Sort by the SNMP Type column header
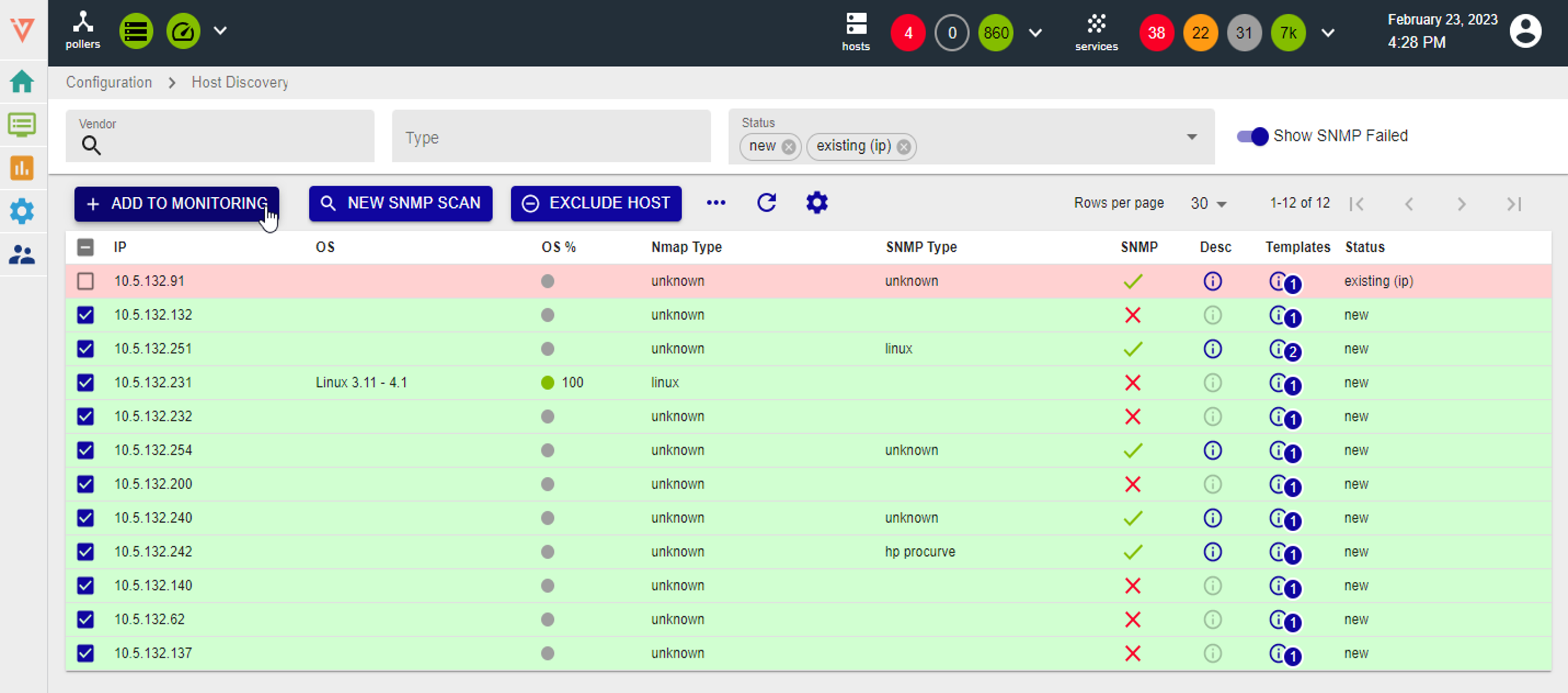The height and width of the screenshot is (693, 1568). click(922, 247)
